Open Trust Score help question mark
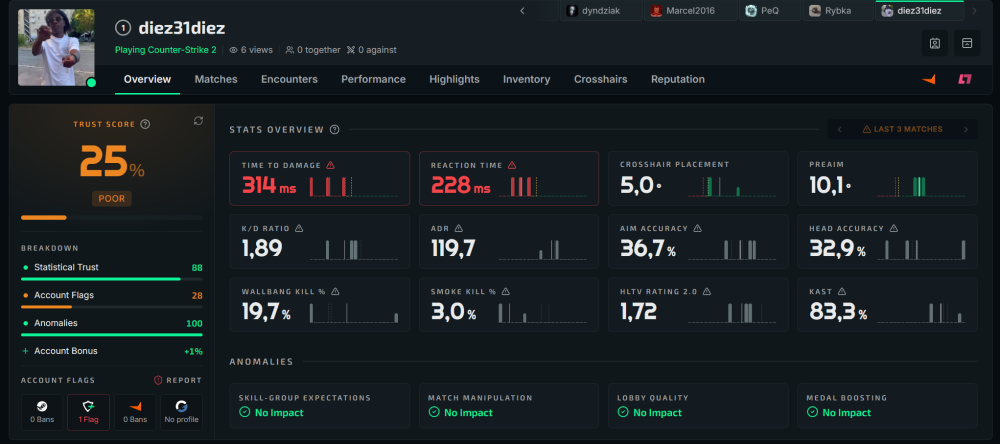This screenshot has width=1000, height=444. pyautogui.click(x=145, y=124)
